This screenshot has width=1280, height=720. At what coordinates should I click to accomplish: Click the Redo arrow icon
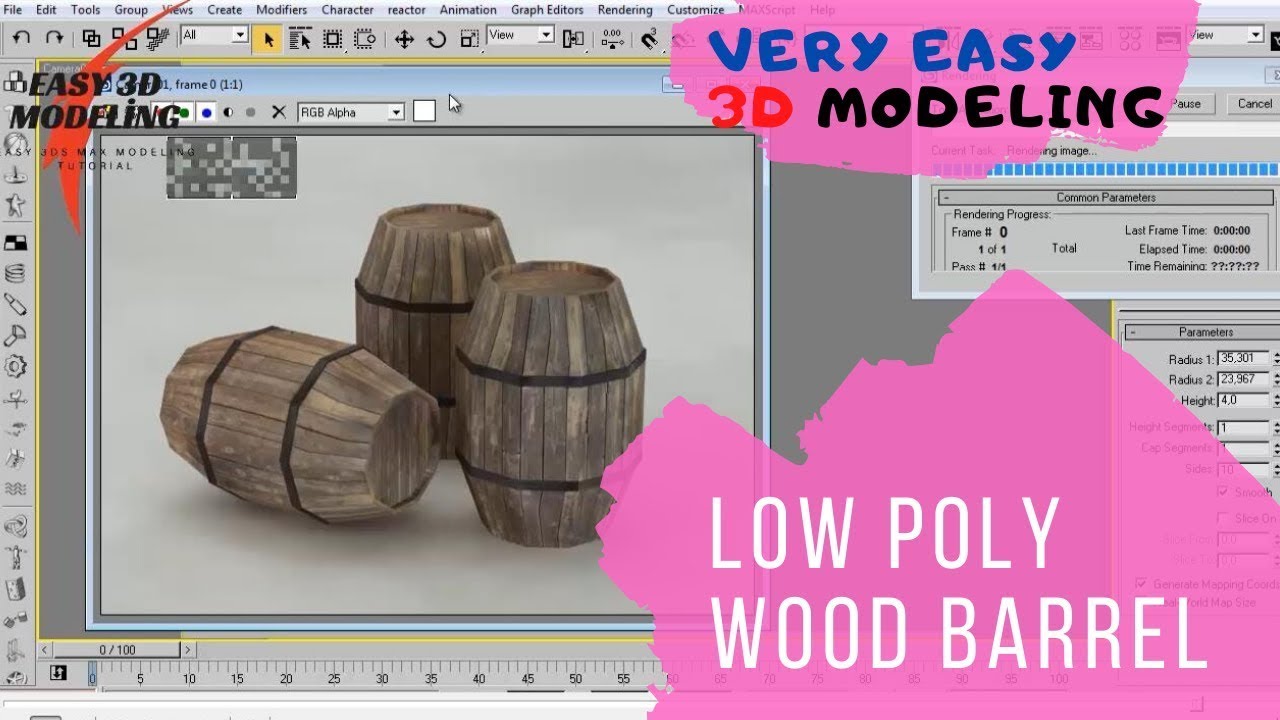click(x=54, y=38)
